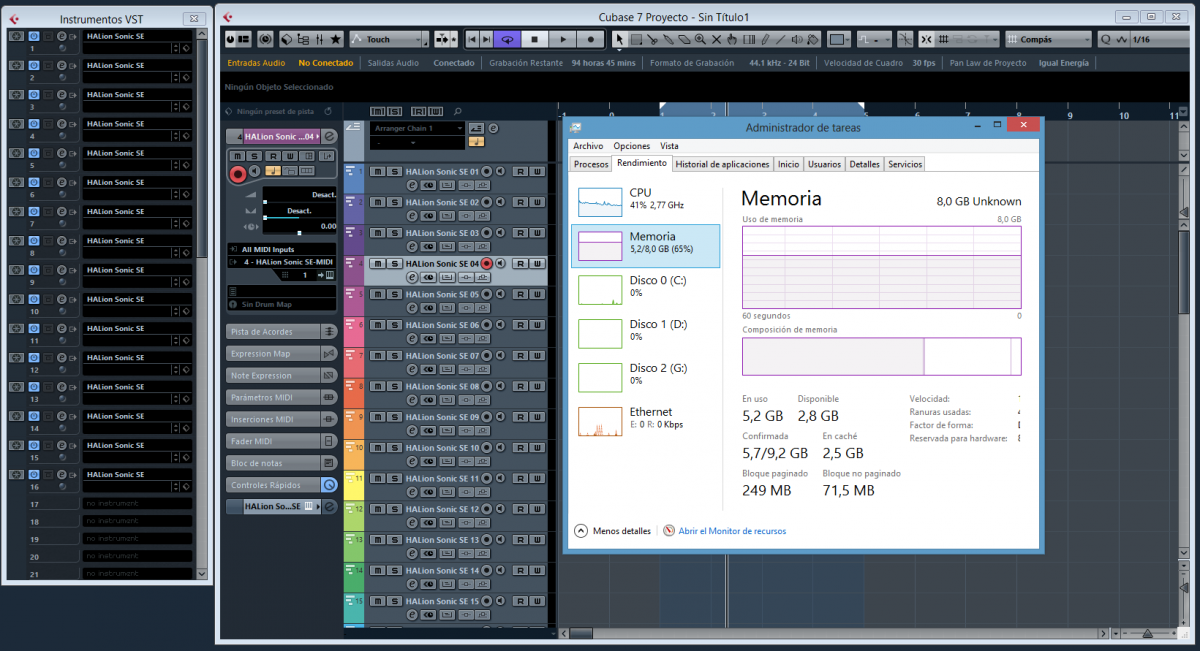Image resolution: width=1200 pixels, height=651 pixels.
Task: Click the Abrir el Monitor de recursos link
Action: (731, 531)
